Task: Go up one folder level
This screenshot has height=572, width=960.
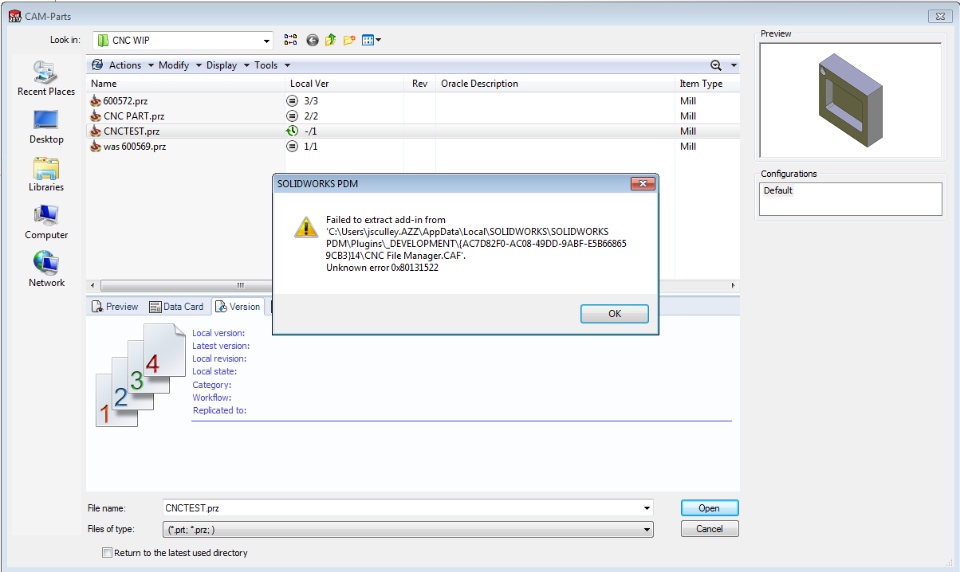Action: tap(331, 40)
